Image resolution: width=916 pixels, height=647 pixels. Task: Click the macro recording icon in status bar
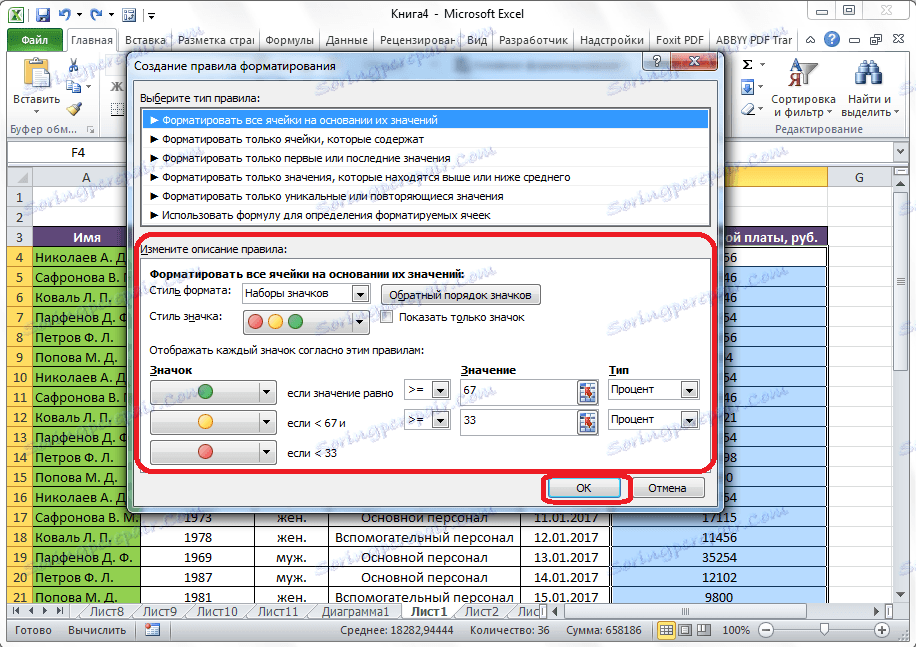coord(152,629)
